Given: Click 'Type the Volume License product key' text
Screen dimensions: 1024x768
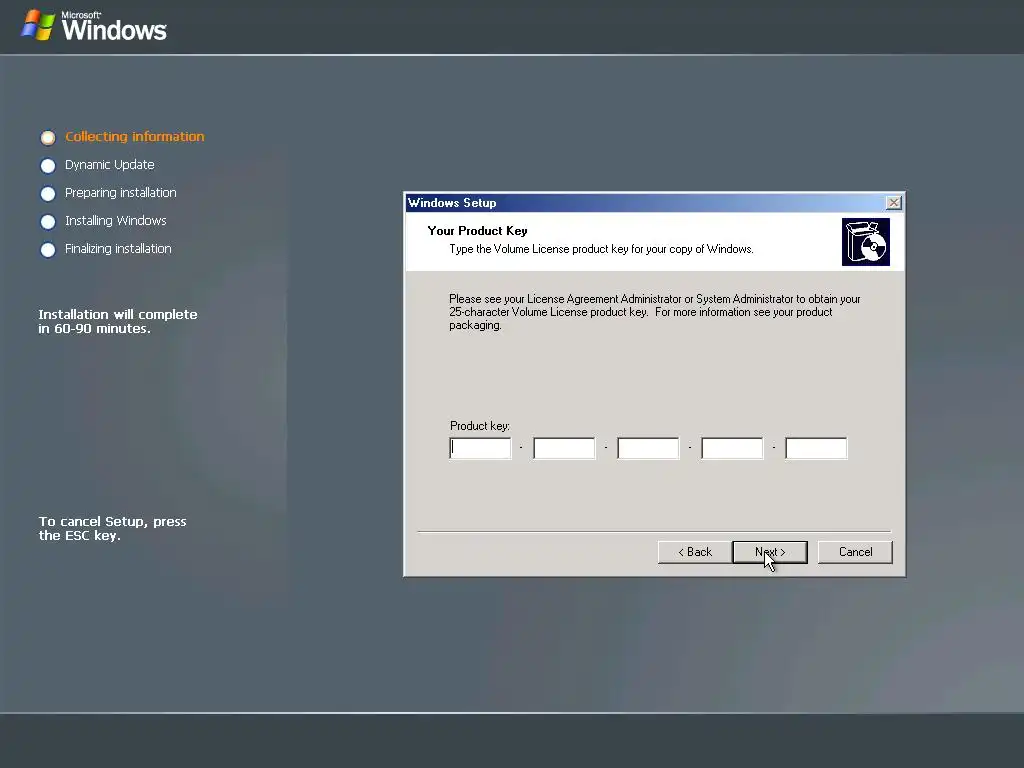Looking at the screenshot, I should [601, 249].
